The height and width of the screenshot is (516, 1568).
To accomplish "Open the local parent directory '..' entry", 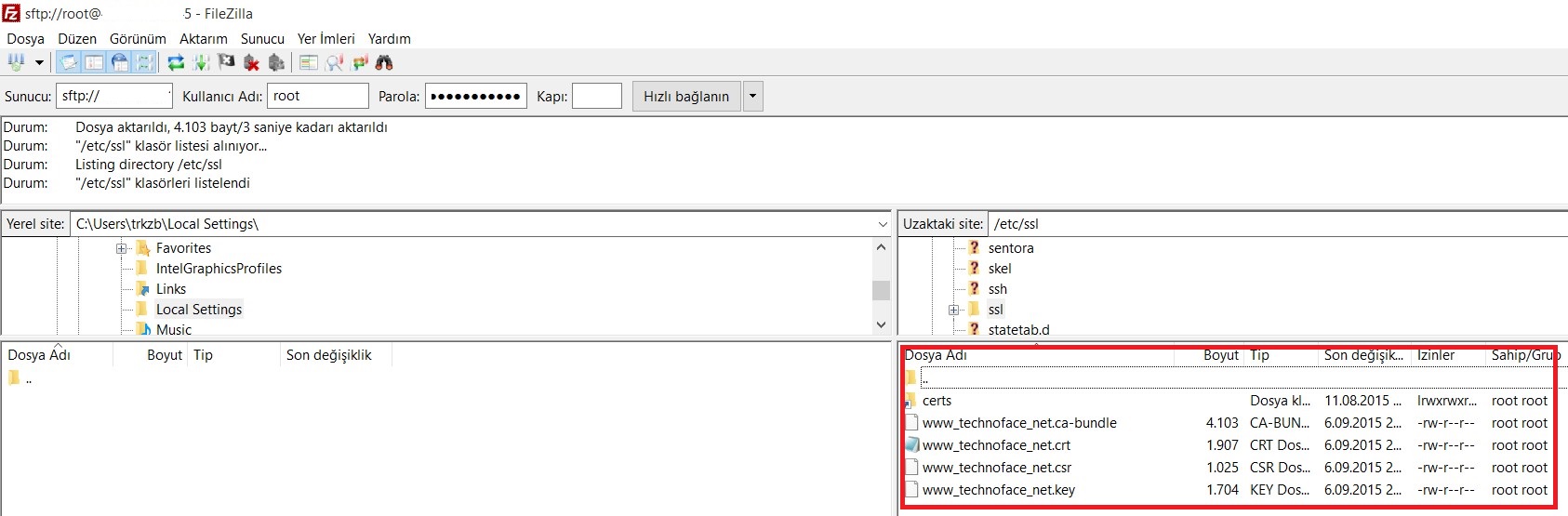I will [29, 377].
